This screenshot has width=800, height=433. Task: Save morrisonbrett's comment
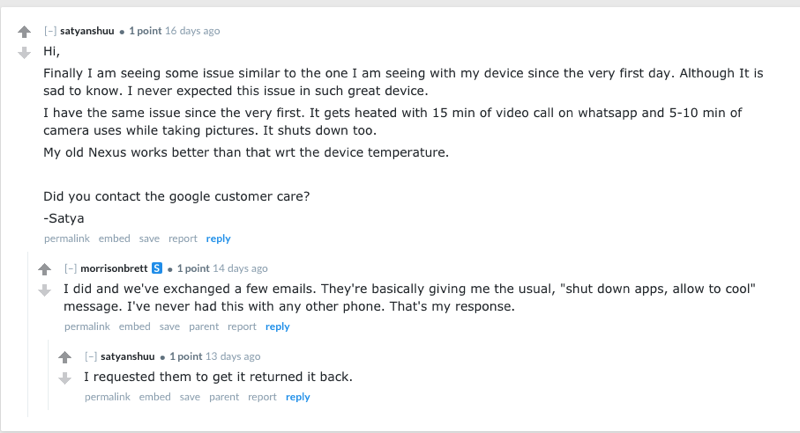169,327
